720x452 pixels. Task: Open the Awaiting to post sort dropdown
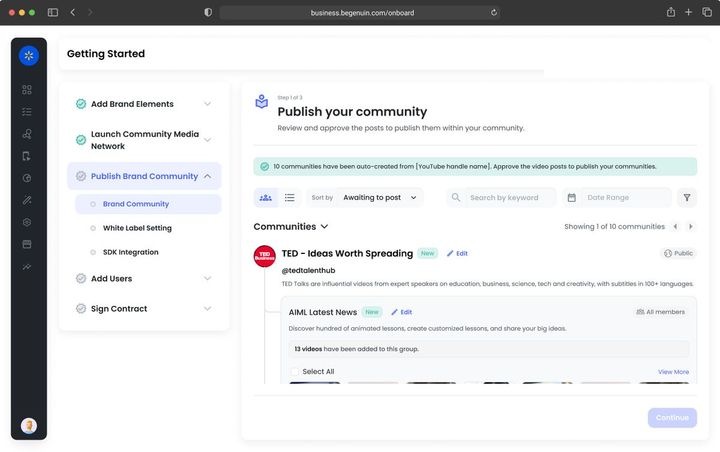(379, 198)
